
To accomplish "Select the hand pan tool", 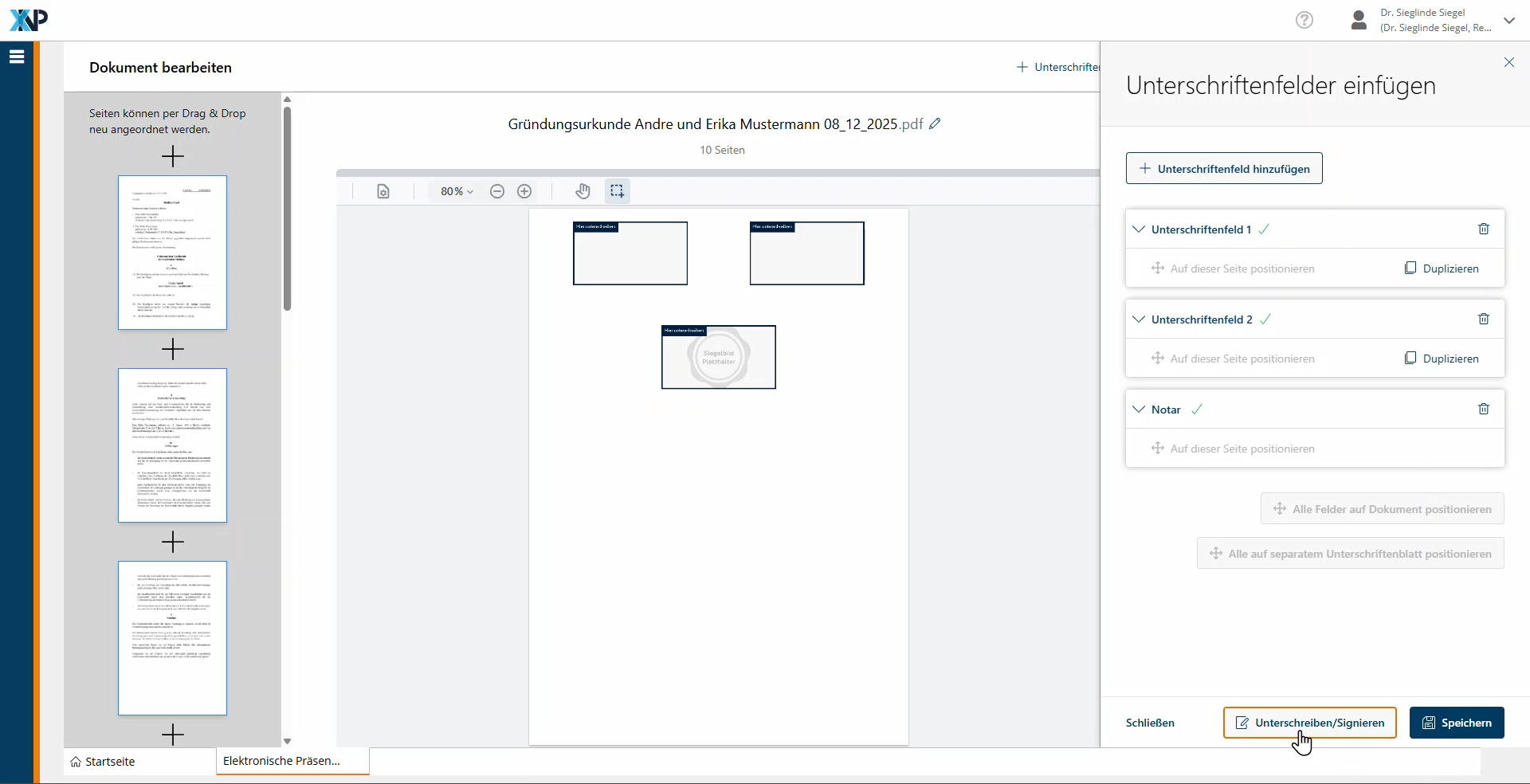I will [583, 191].
